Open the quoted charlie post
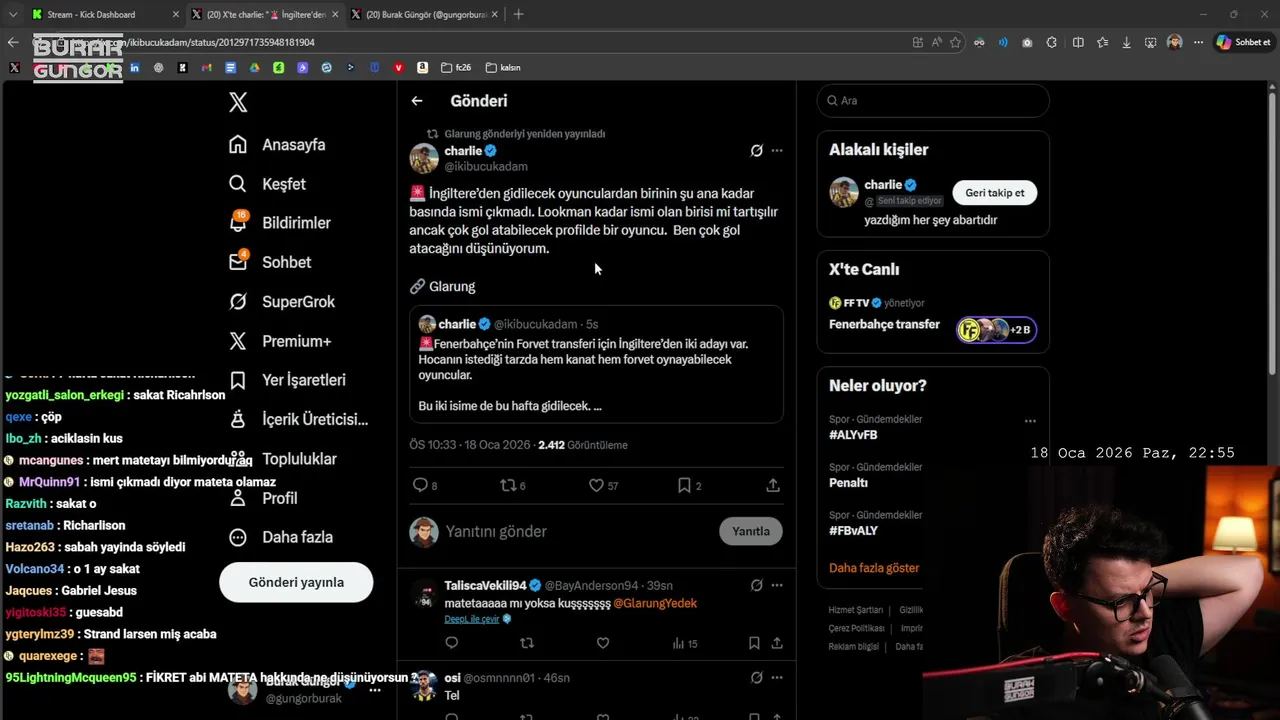 [596, 364]
